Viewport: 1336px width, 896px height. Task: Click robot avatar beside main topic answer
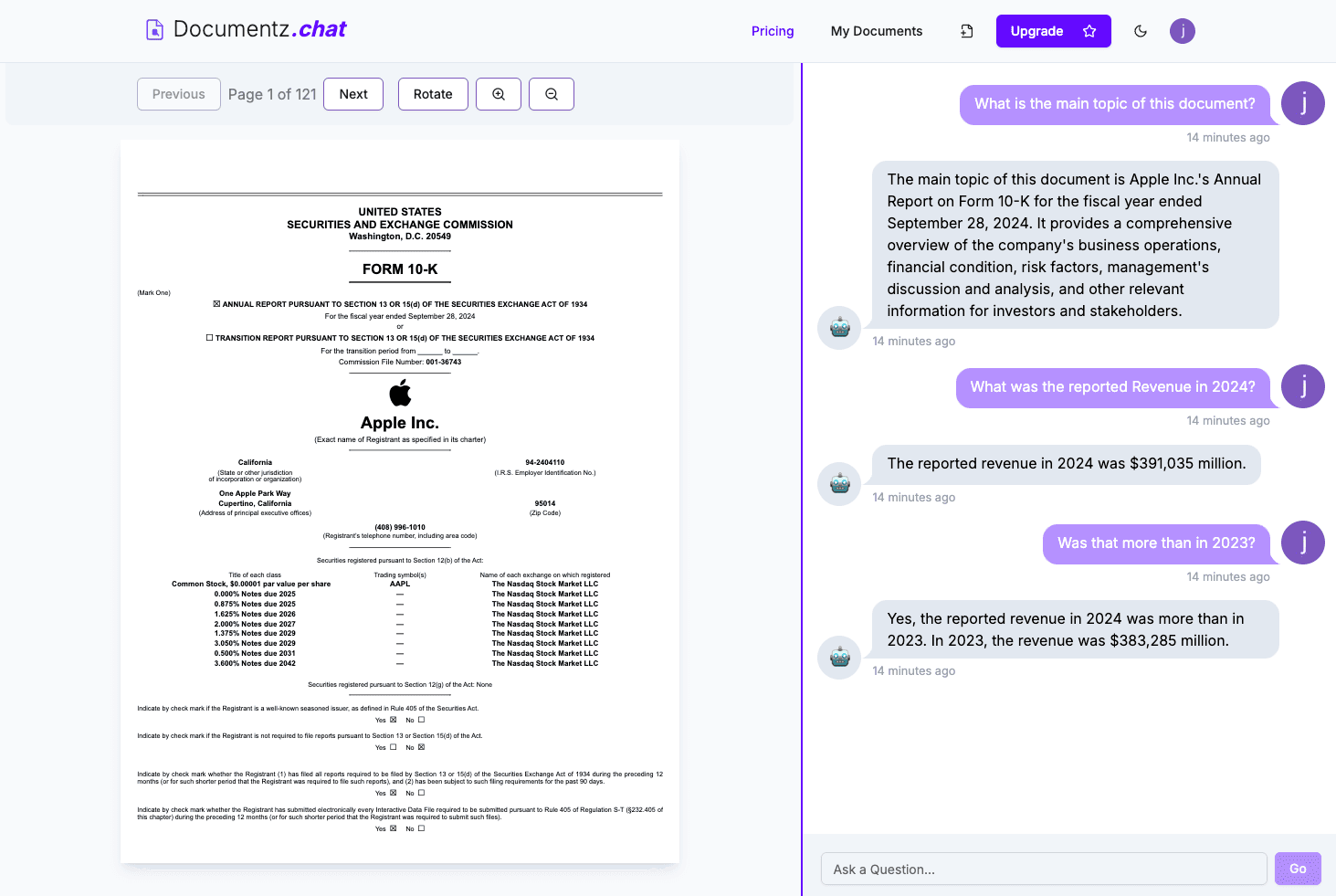tap(839, 328)
